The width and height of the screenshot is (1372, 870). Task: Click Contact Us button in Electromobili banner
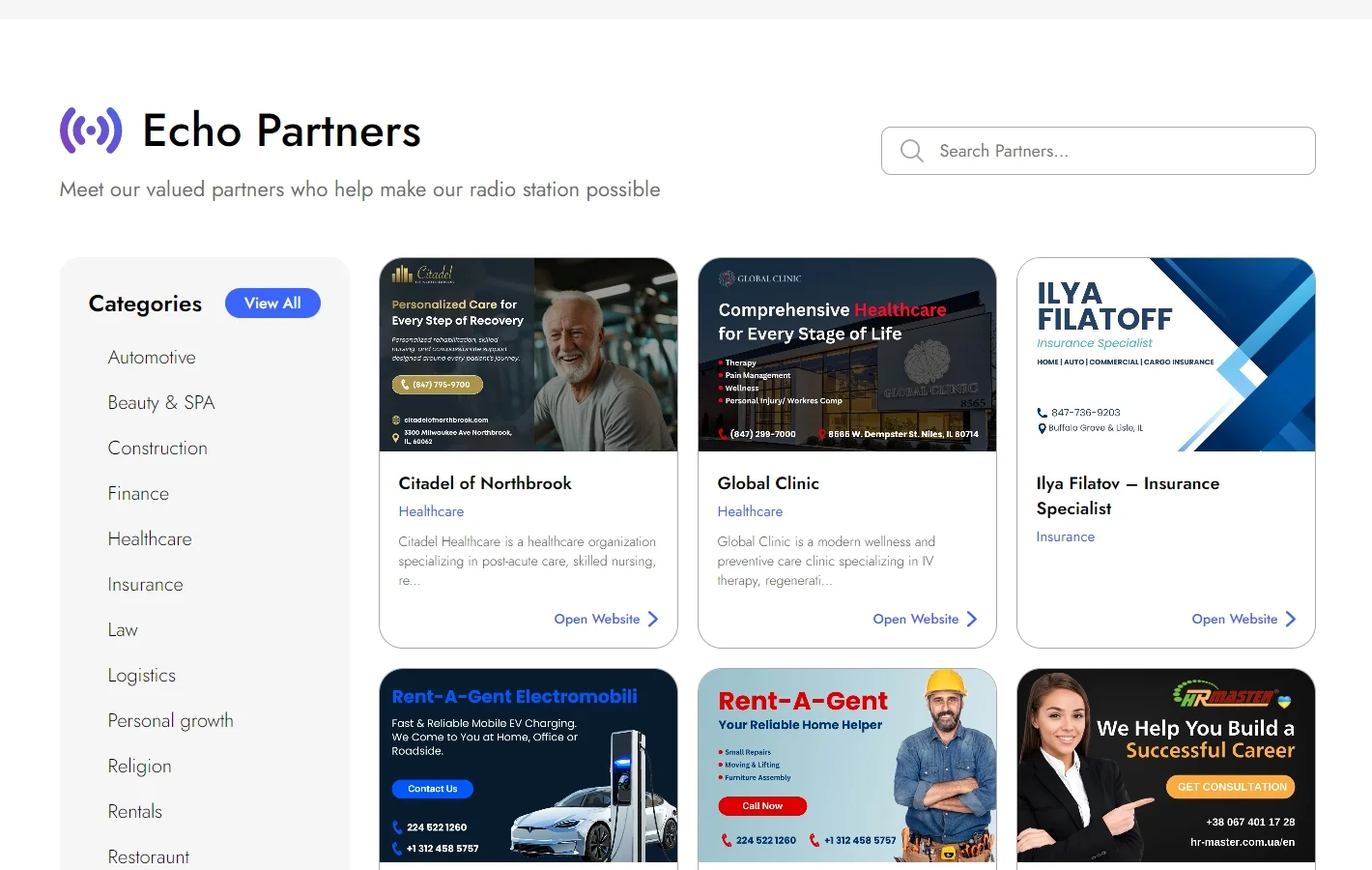point(432,789)
